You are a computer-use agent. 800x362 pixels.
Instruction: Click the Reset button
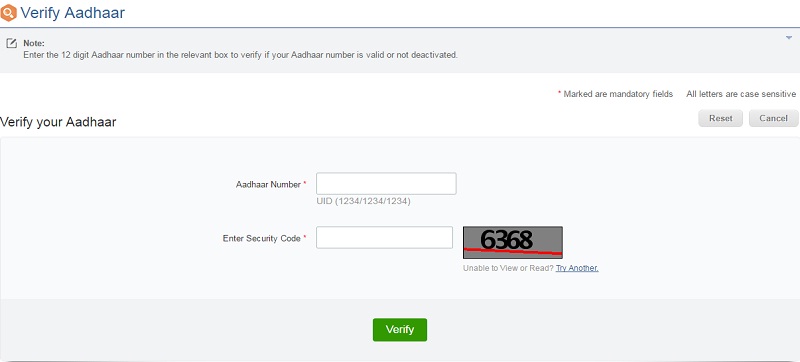point(720,118)
